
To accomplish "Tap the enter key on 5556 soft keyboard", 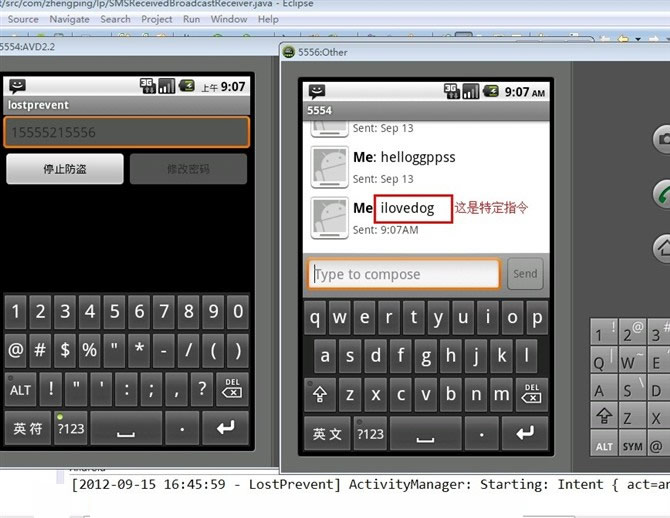I will click(525, 434).
